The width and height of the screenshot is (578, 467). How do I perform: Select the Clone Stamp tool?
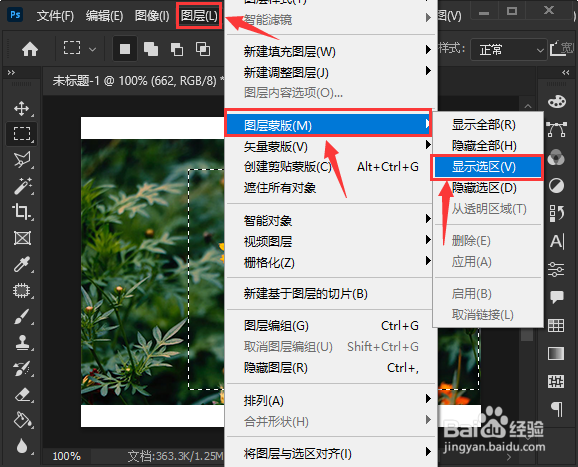click(22, 343)
